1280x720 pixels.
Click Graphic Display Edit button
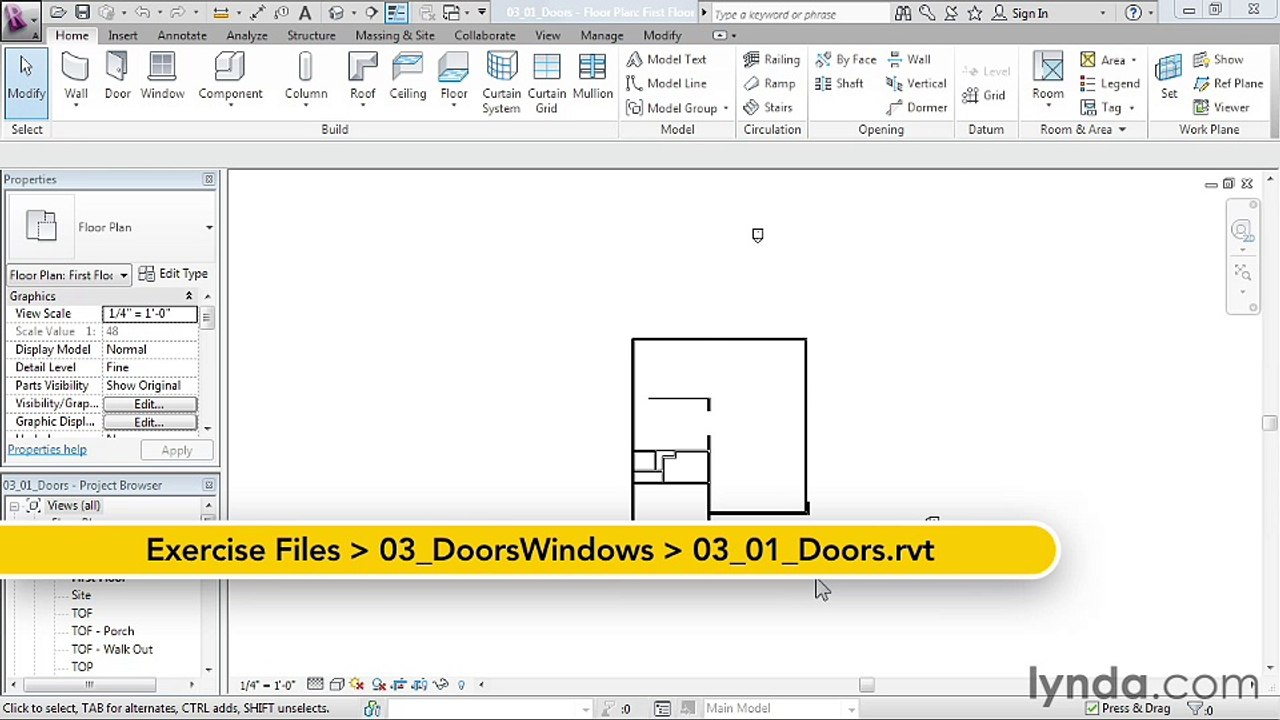coord(149,422)
